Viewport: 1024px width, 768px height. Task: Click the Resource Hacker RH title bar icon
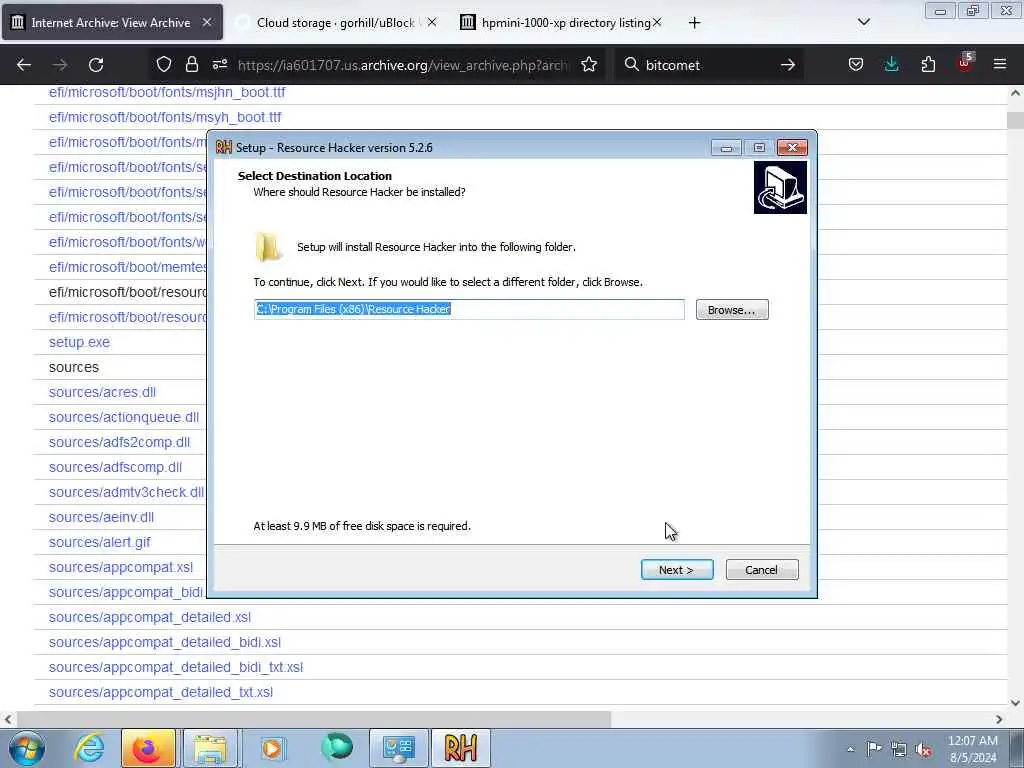pyautogui.click(x=223, y=147)
